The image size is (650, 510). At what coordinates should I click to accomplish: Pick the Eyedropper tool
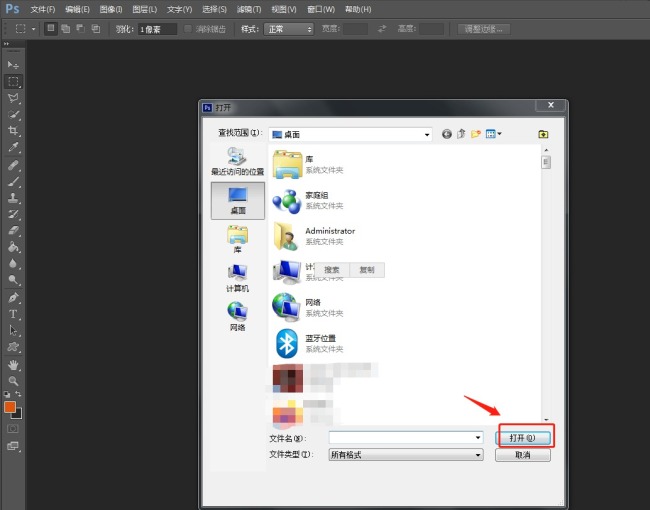click(14, 147)
